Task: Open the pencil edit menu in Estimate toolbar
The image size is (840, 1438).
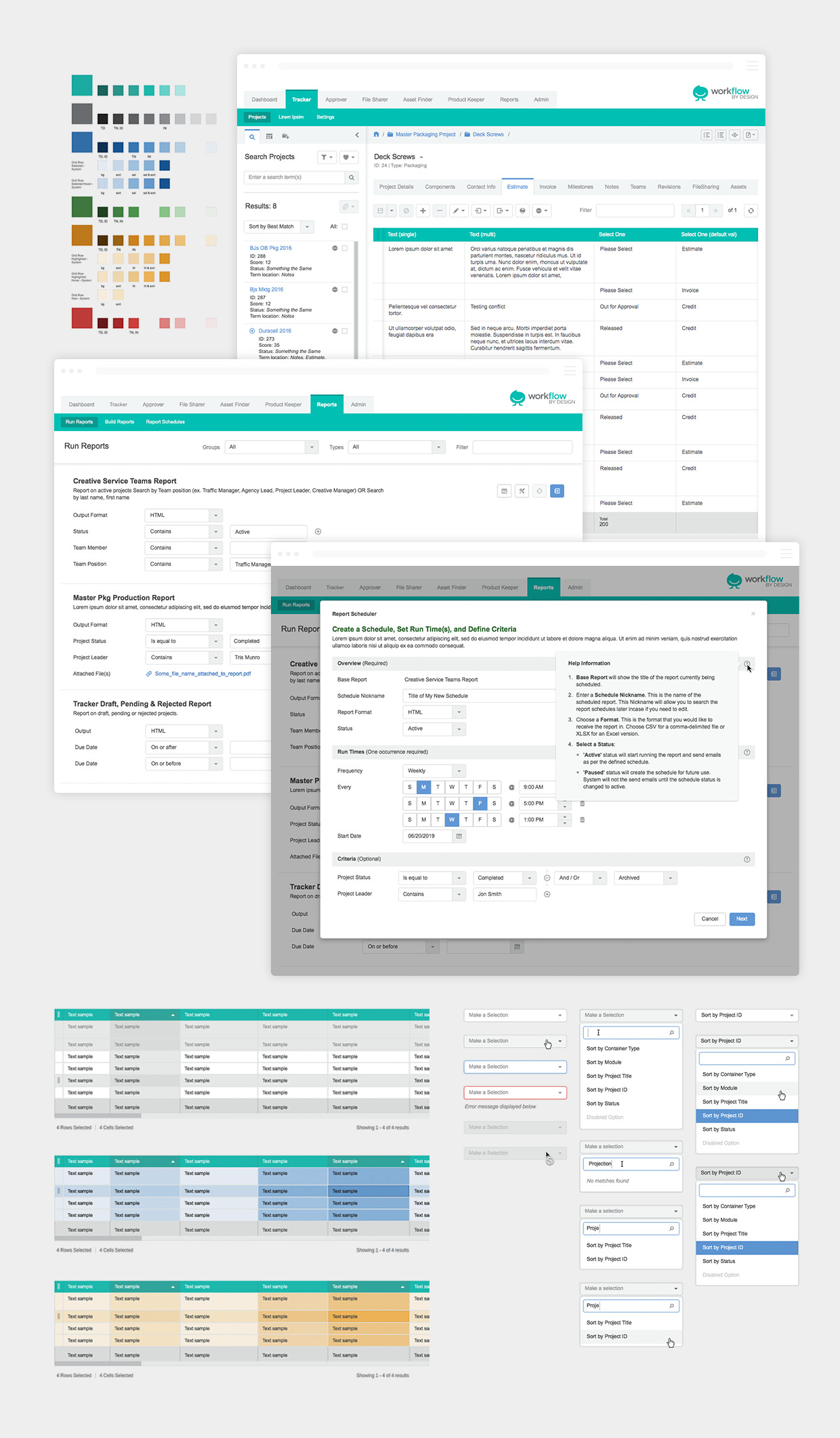Action: (459, 211)
